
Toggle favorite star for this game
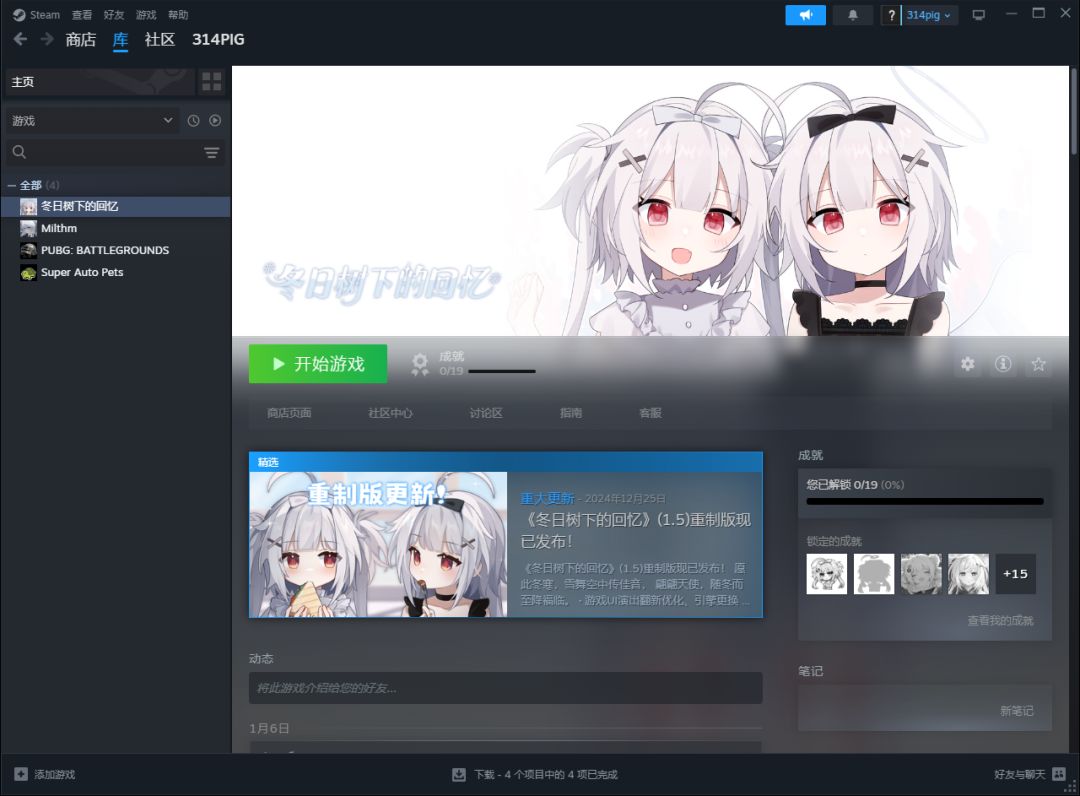tap(1038, 364)
